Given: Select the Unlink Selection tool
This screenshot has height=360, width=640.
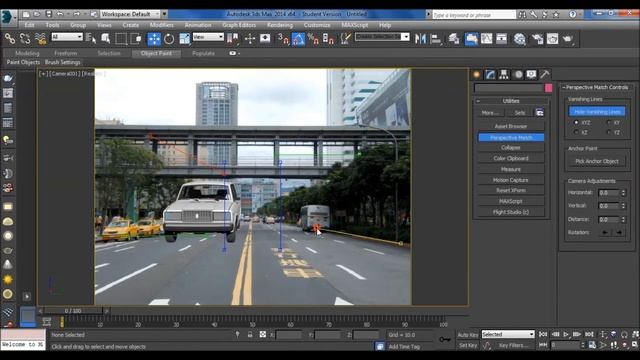Looking at the screenshot, I should coord(25,39).
